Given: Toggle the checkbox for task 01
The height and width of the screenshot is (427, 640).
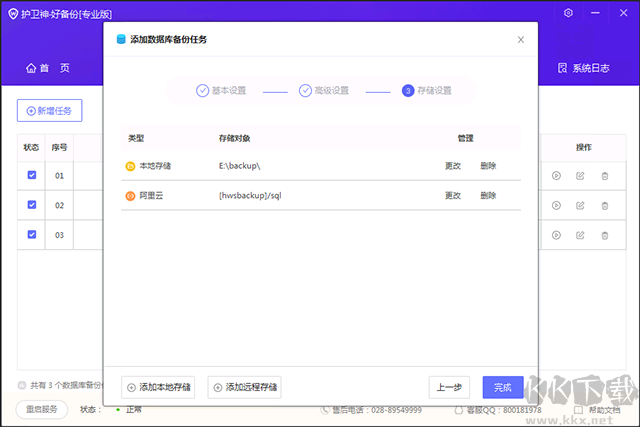Looking at the screenshot, I should coord(31,175).
